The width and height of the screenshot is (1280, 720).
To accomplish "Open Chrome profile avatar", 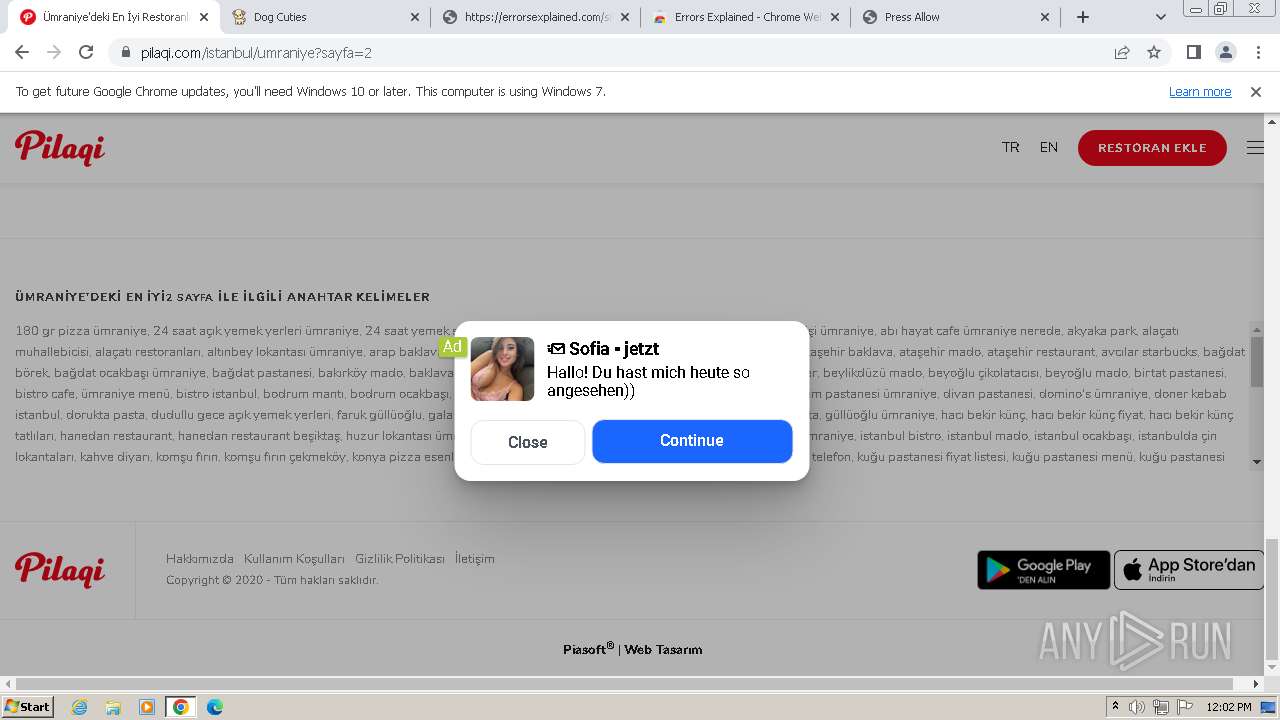I will (x=1225, y=52).
